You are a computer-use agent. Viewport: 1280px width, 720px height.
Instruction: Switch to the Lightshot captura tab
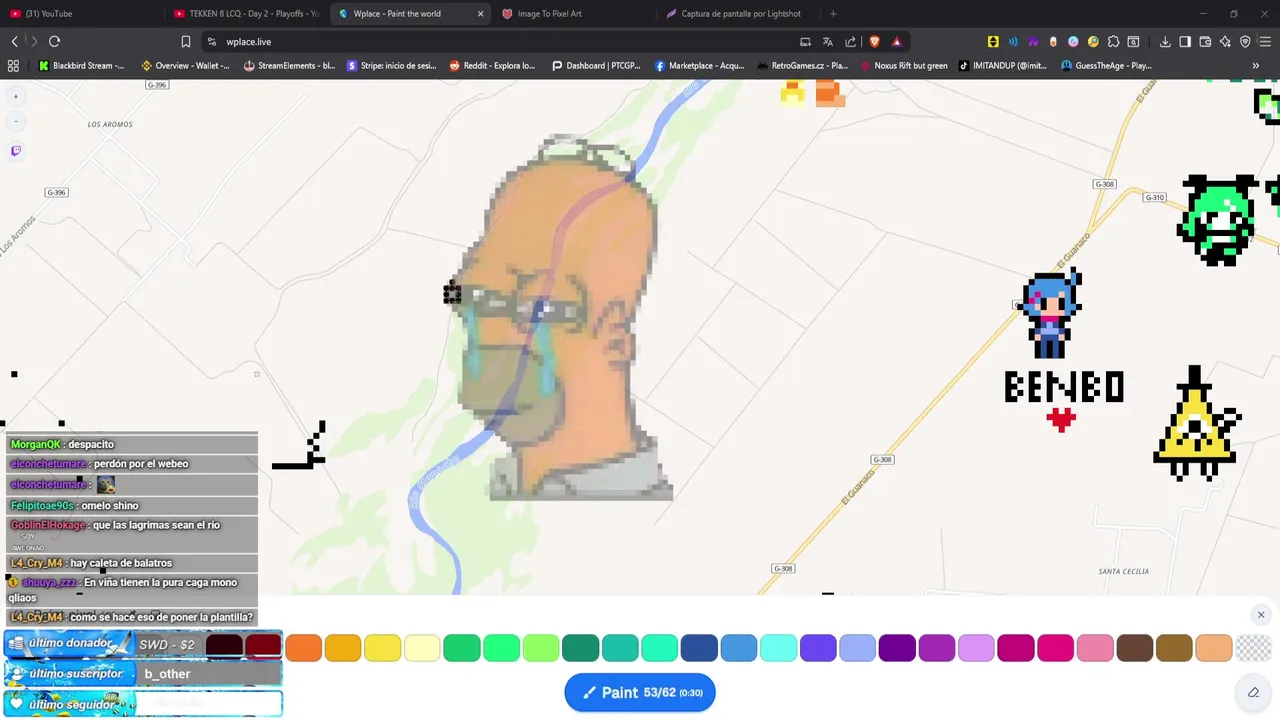tap(738, 14)
